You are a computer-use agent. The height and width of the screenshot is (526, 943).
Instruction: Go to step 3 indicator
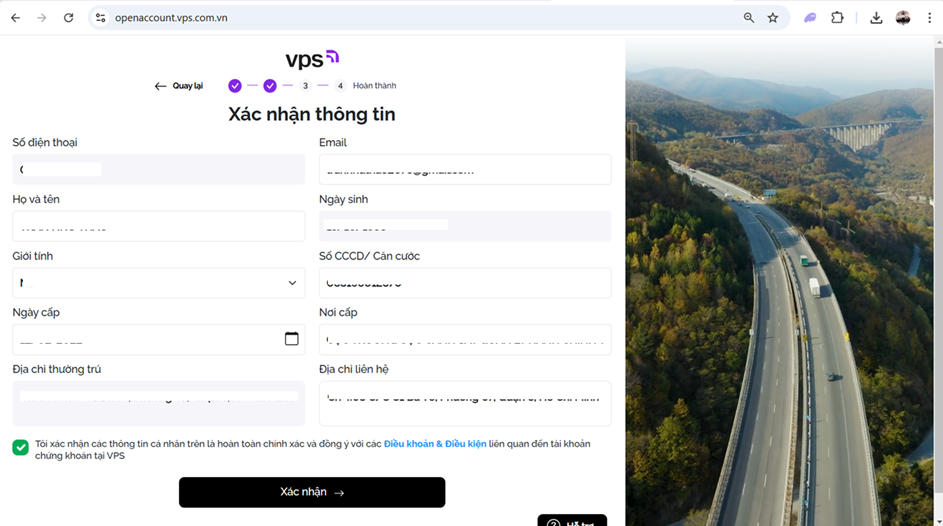point(306,86)
